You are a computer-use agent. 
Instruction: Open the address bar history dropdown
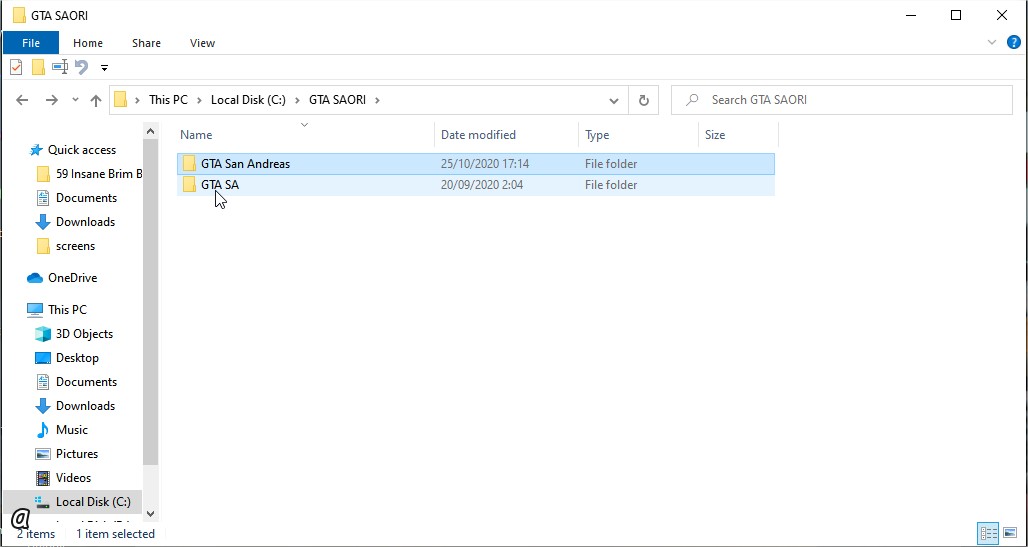pyautogui.click(x=614, y=100)
